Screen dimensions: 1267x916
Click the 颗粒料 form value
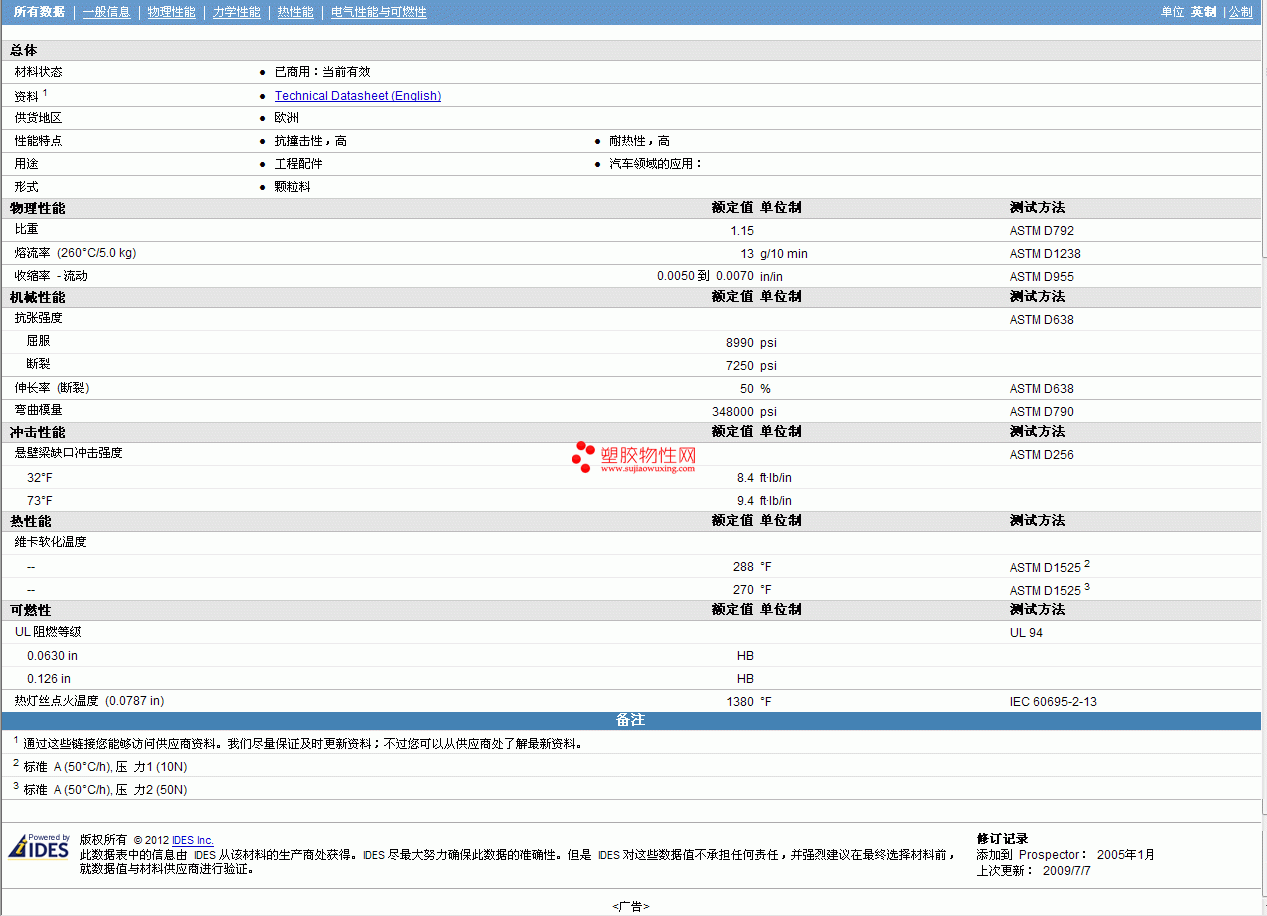(293, 187)
